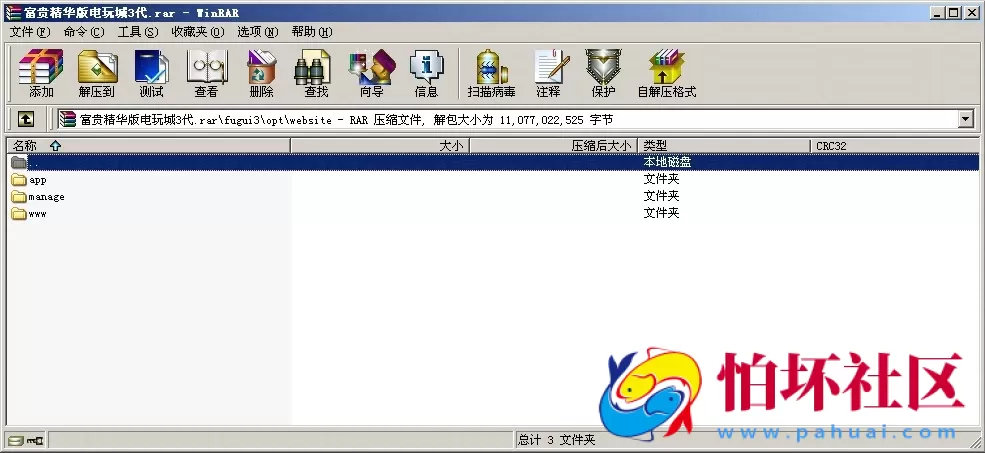This screenshot has height=453, width=985.
Task: Click the Test (测试) toolbar icon
Action: (x=151, y=67)
